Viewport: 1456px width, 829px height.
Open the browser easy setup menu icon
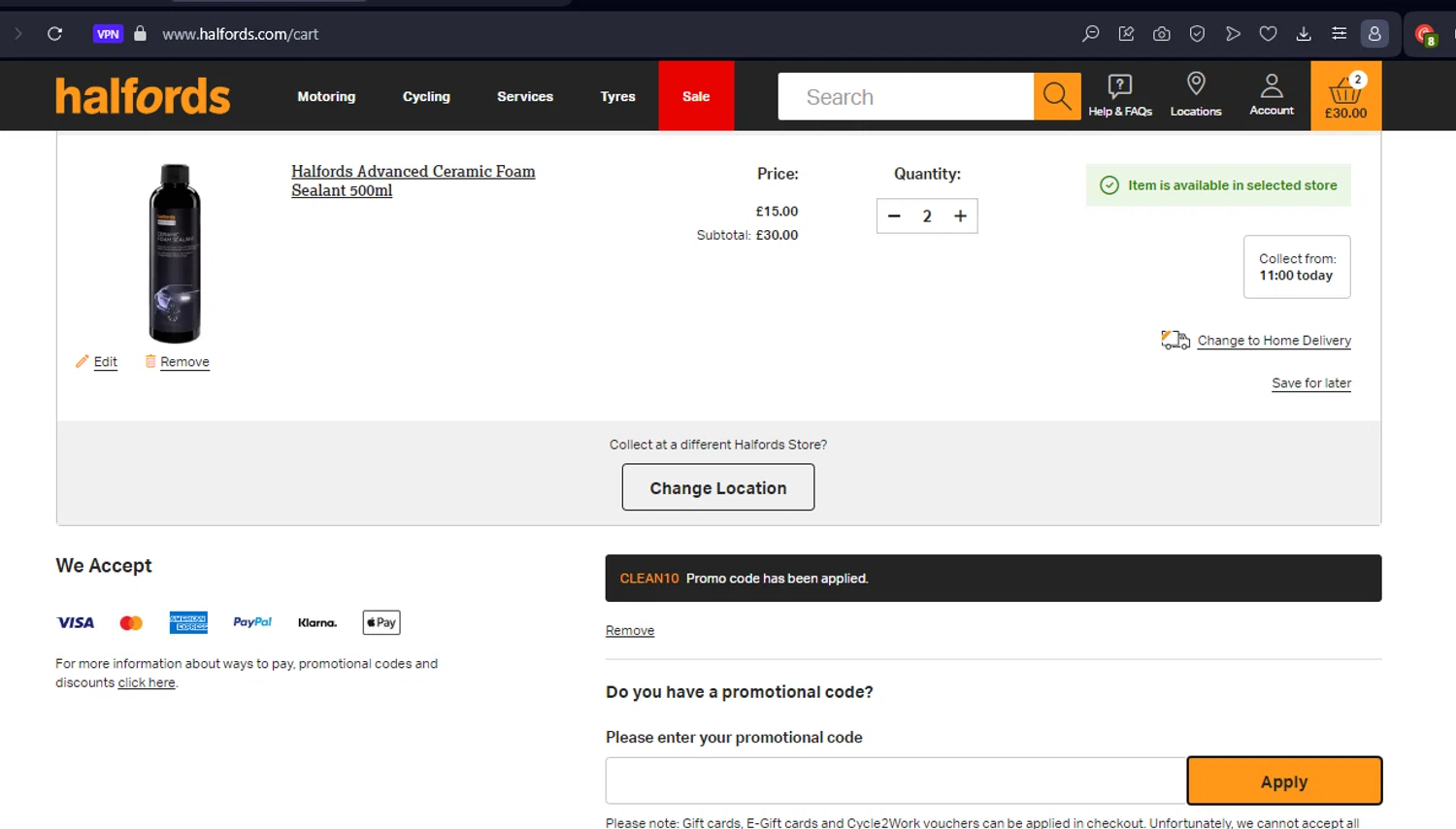point(1339,34)
